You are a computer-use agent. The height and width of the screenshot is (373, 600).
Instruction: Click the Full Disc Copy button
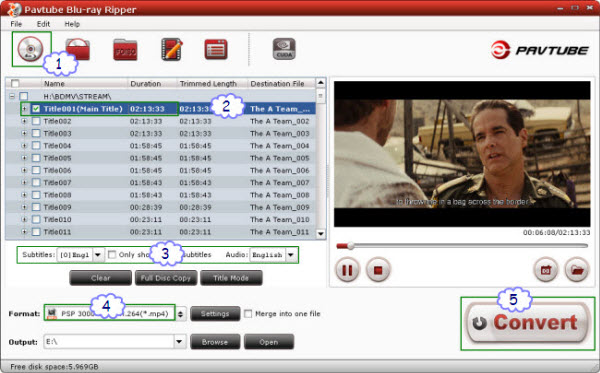pyautogui.click(x=166, y=278)
